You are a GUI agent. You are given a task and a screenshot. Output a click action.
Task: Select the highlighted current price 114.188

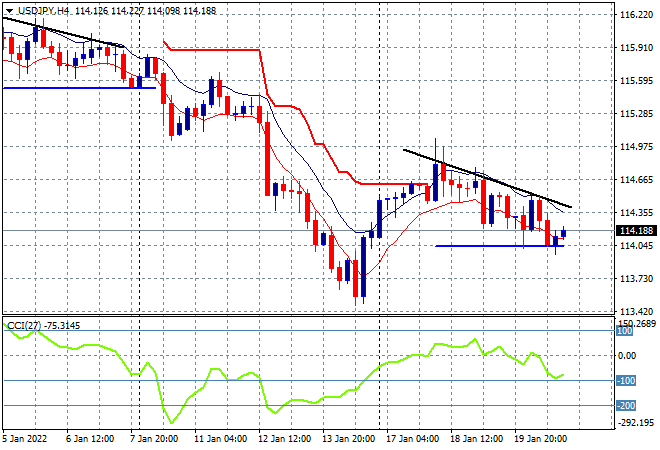pos(636,231)
